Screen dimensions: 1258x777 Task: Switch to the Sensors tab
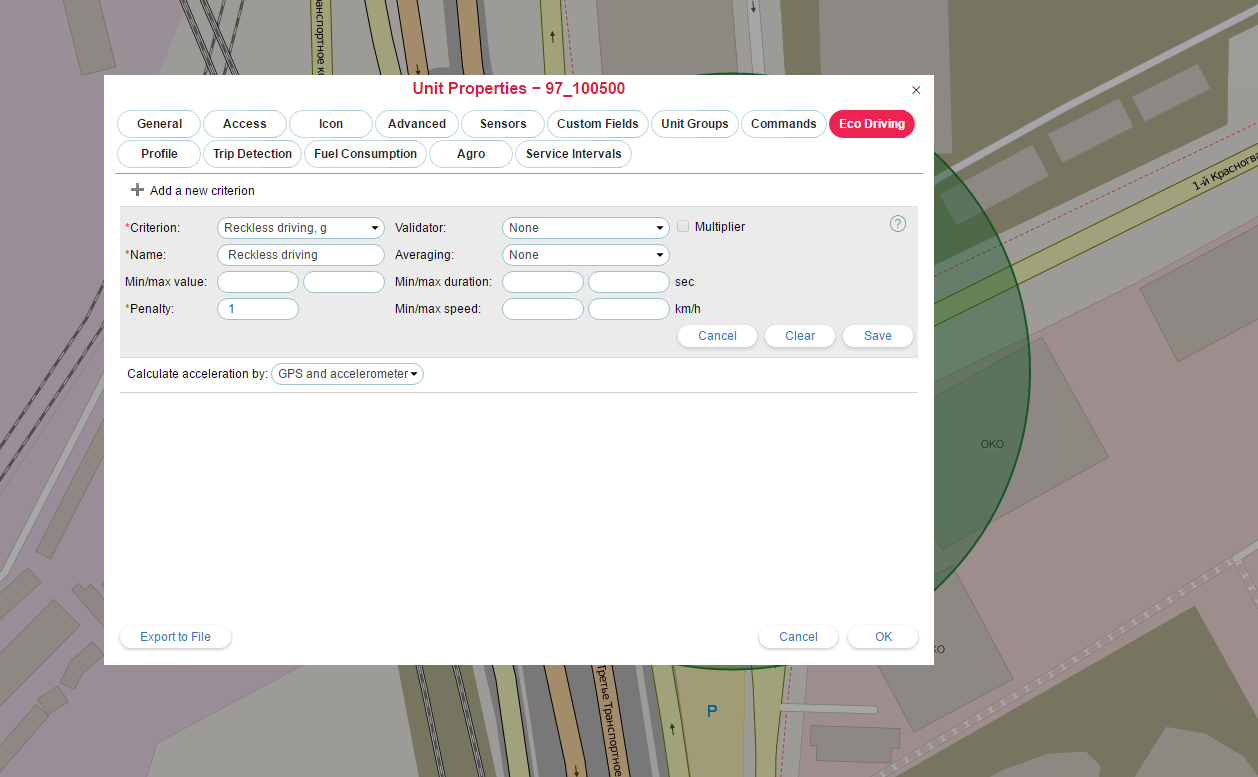click(x=503, y=124)
